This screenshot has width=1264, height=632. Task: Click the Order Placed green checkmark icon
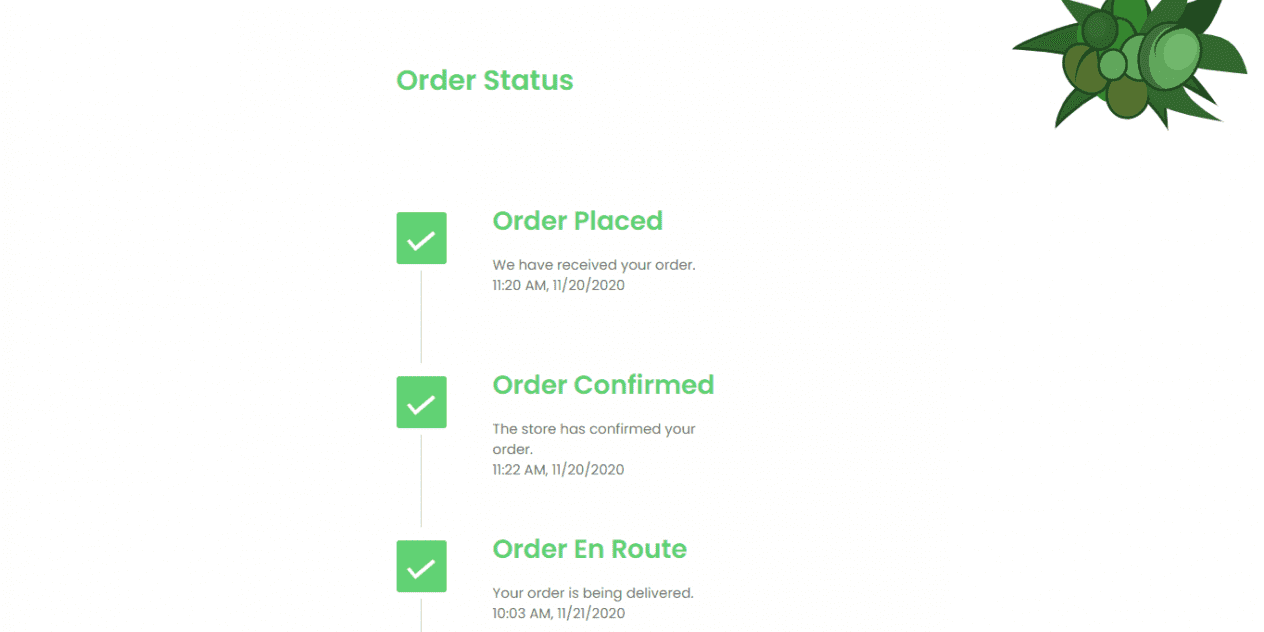click(421, 238)
